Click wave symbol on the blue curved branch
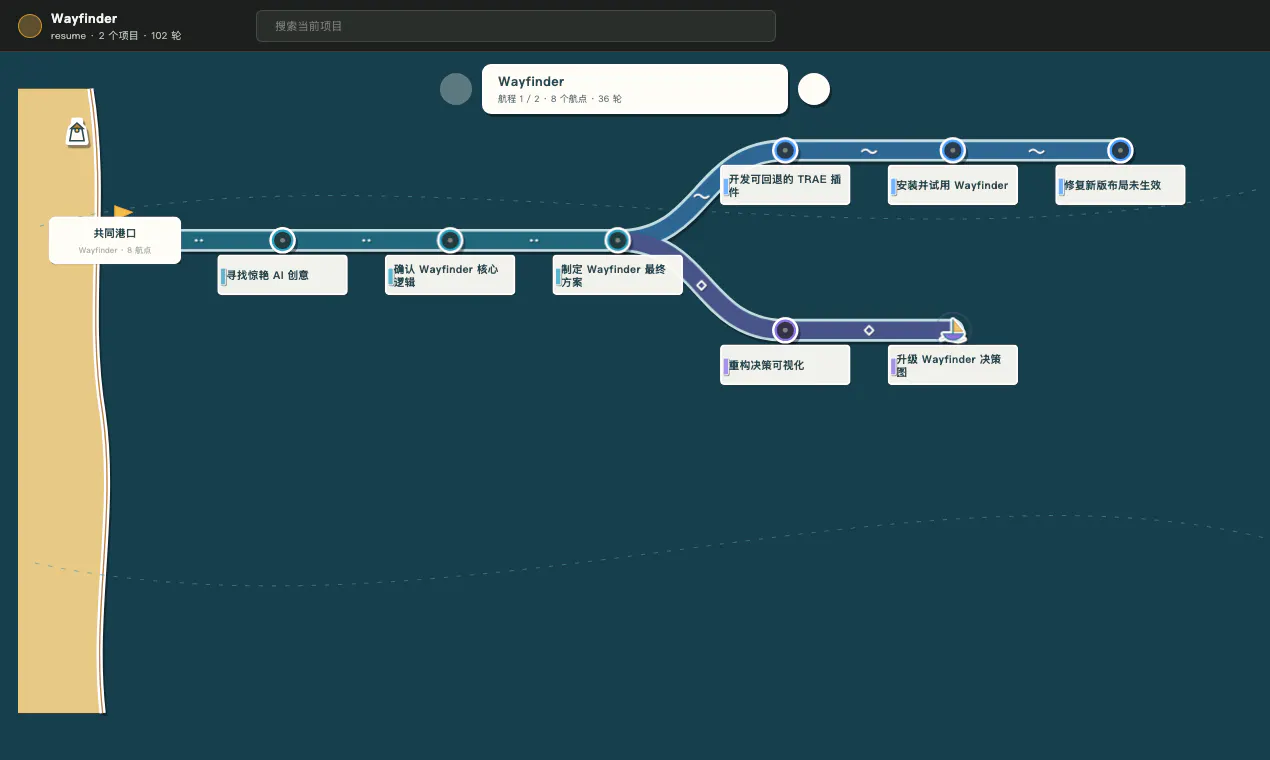The image size is (1270, 760). [x=701, y=196]
